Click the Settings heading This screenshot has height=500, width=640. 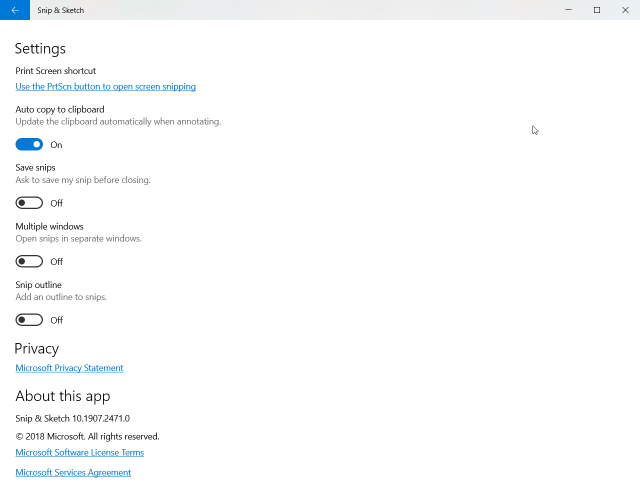[40, 49]
